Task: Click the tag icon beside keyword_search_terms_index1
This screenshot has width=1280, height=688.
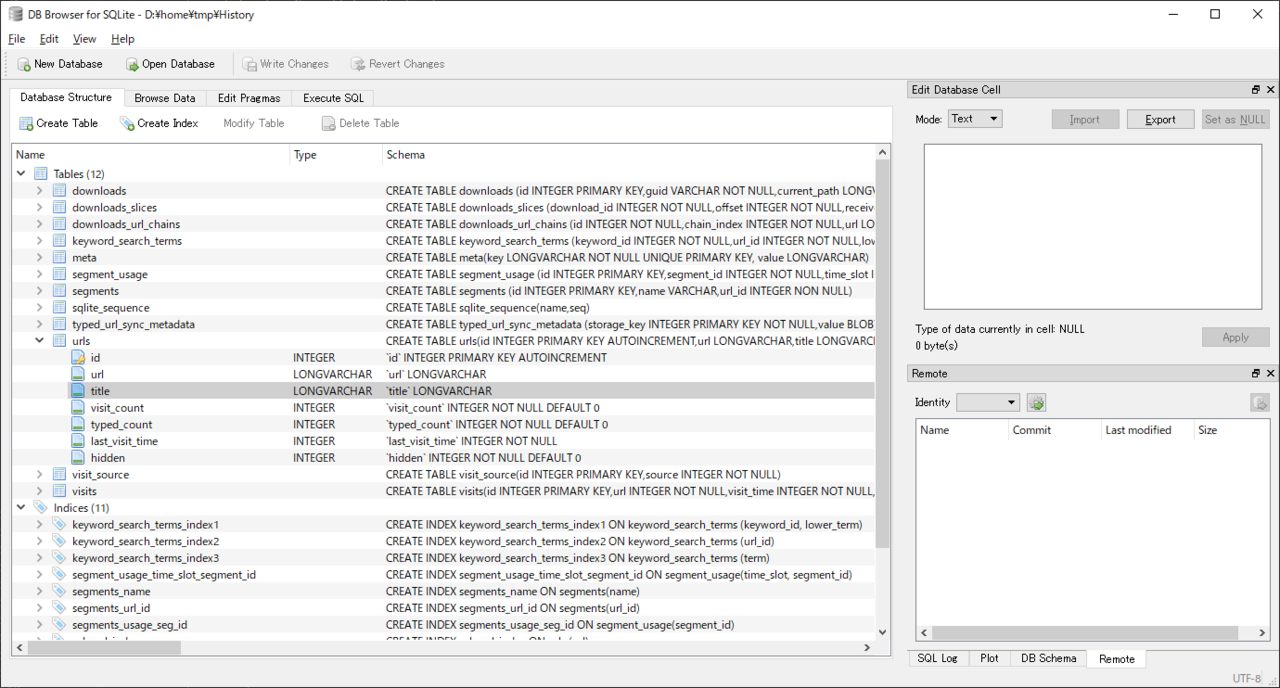Action: (59, 524)
